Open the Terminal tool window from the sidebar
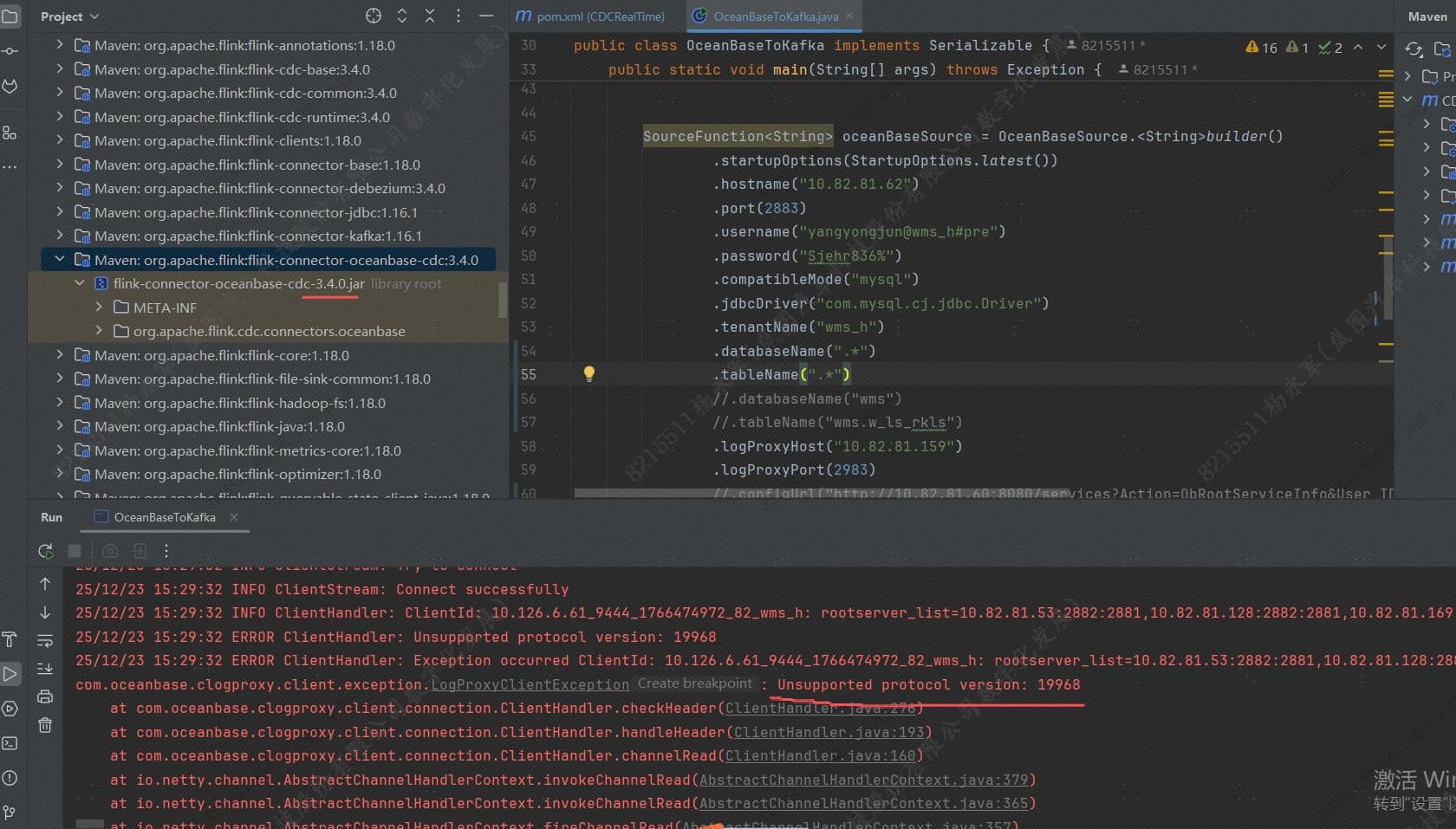This screenshot has width=1456, height=829. pyautogui.click(x=10, y=743)
